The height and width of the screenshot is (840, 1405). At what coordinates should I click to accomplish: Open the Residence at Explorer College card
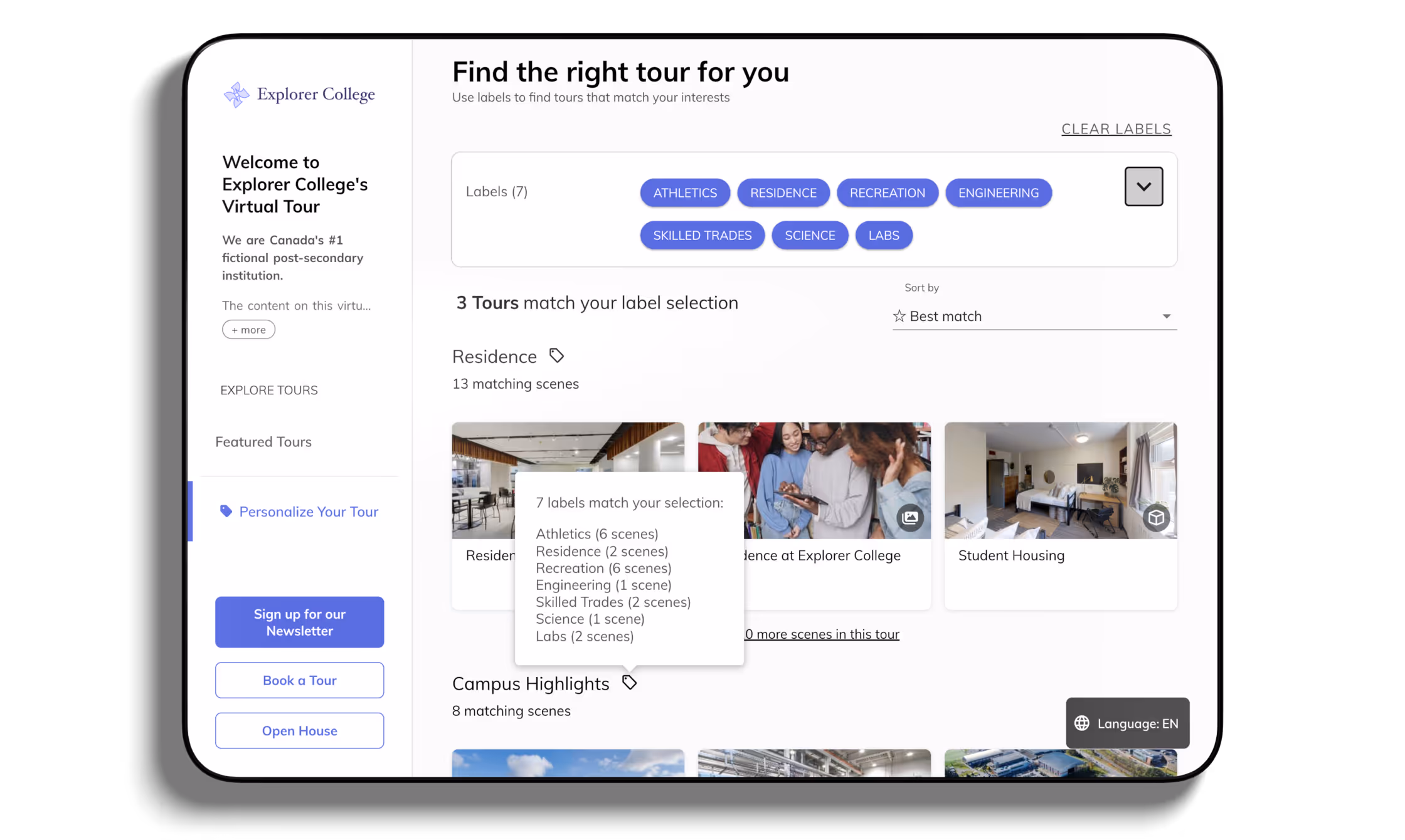[837, 515]
